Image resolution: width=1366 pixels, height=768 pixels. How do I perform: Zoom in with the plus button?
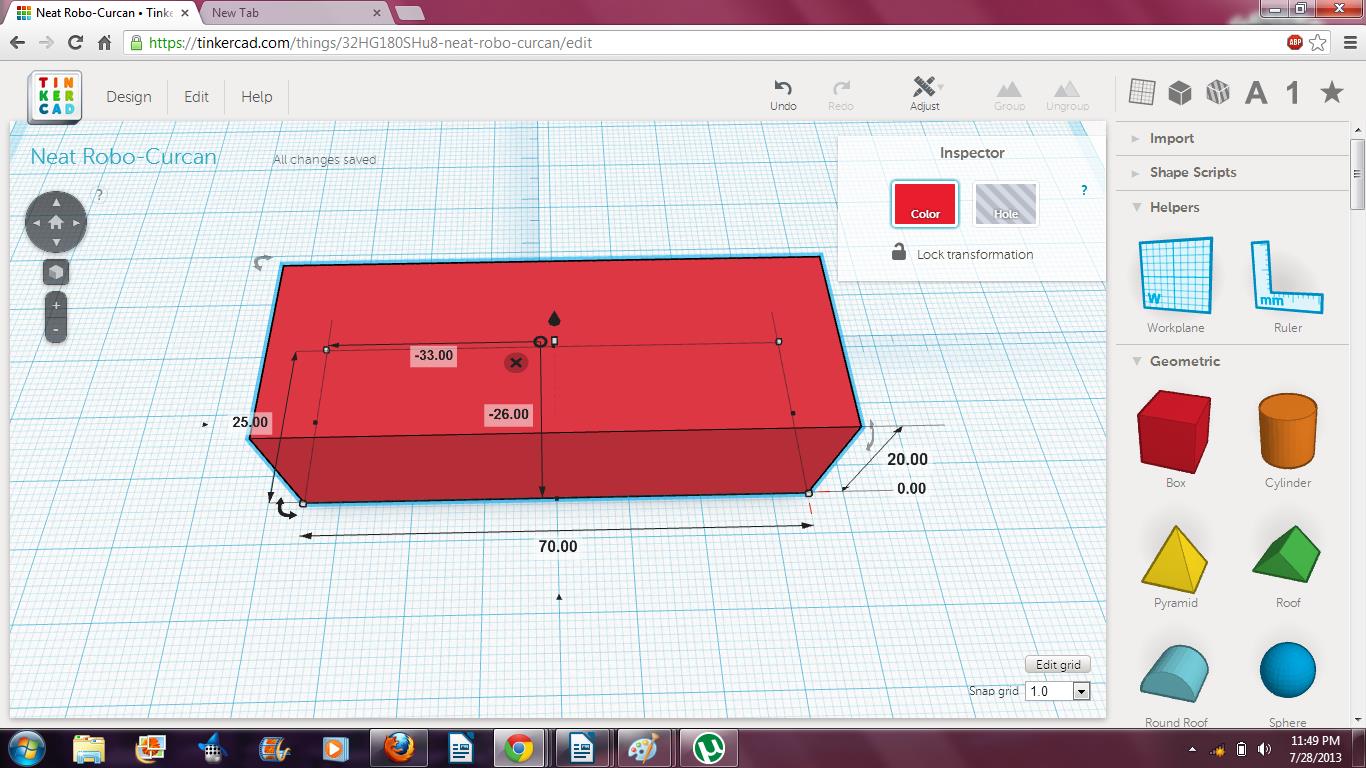(56, 305)
